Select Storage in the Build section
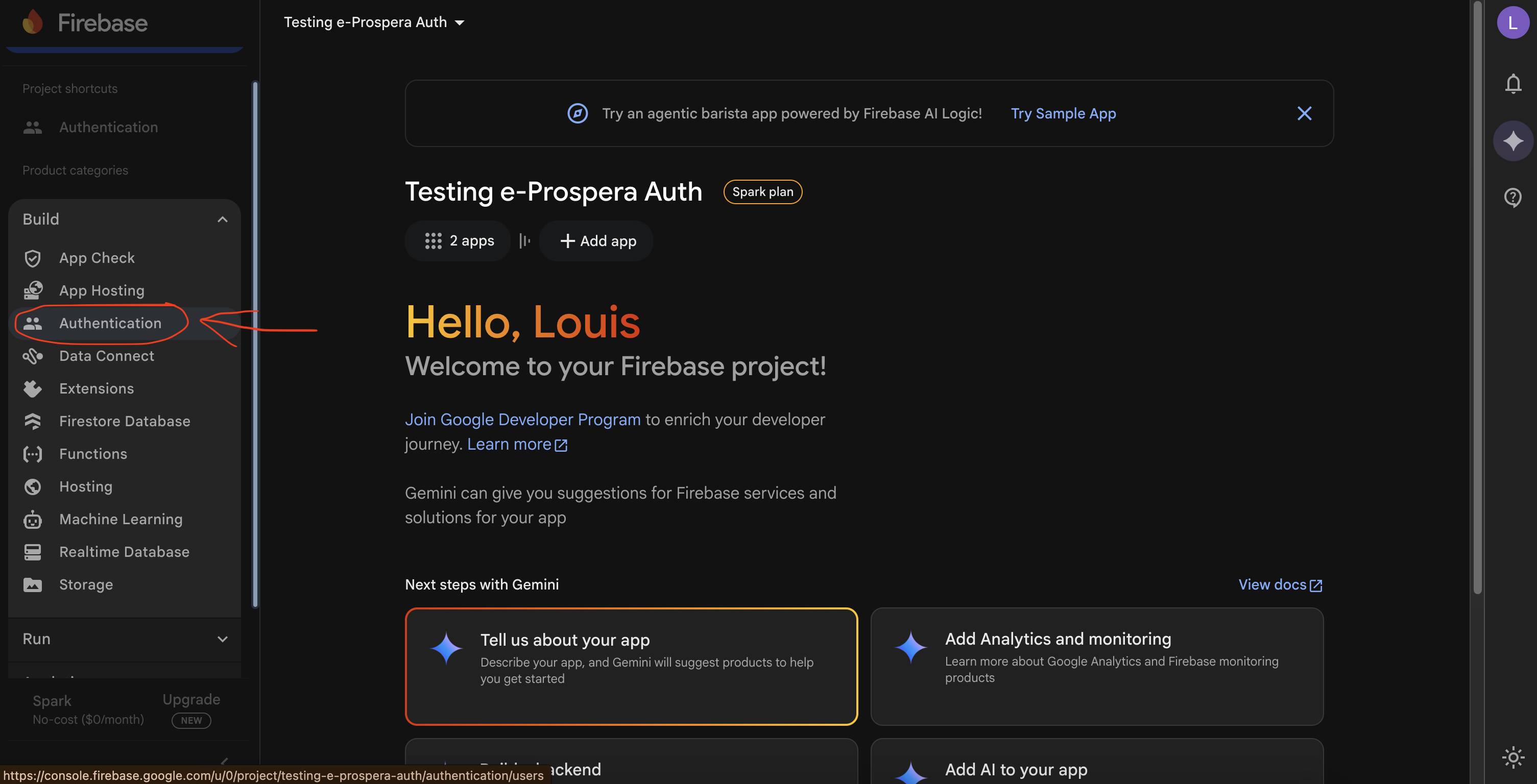The width and height of the screenshot is (1537, 784). (x=86, y=584)
